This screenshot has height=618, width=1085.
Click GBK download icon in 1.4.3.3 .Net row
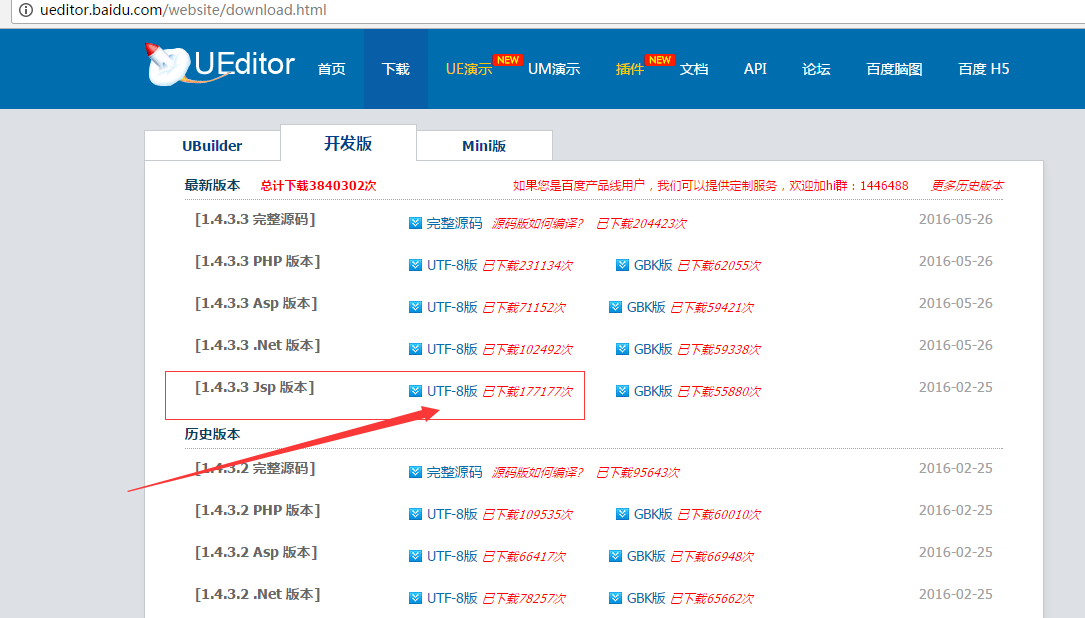tap(622, 349)
